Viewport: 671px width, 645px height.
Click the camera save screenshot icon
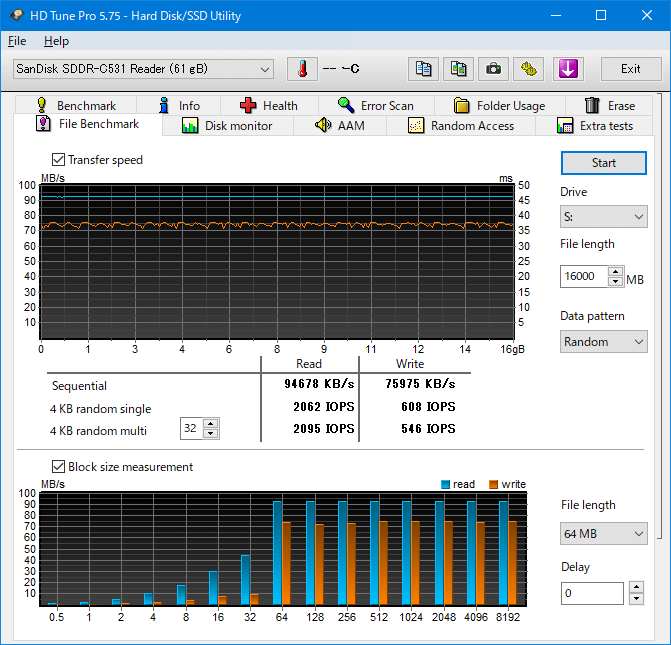click(x=493, y=69)
